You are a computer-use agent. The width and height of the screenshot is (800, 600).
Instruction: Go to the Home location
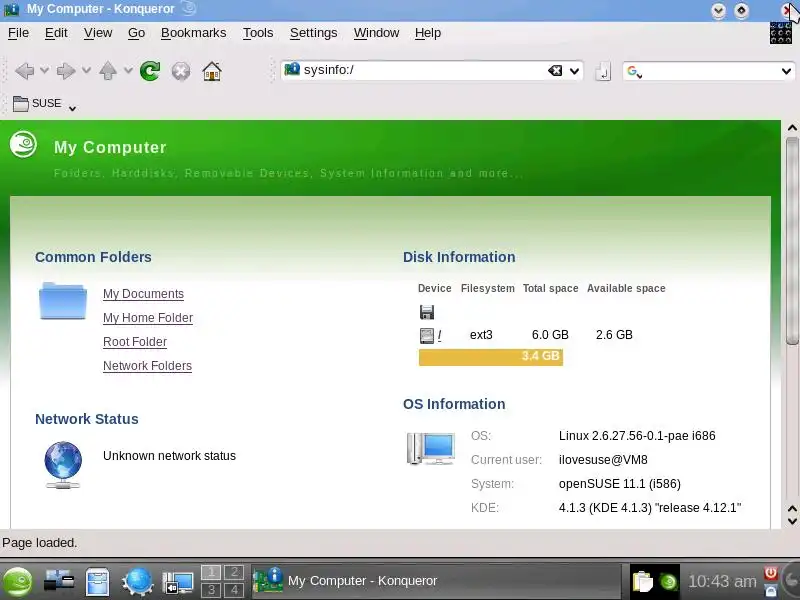click(x=212, y=71)
